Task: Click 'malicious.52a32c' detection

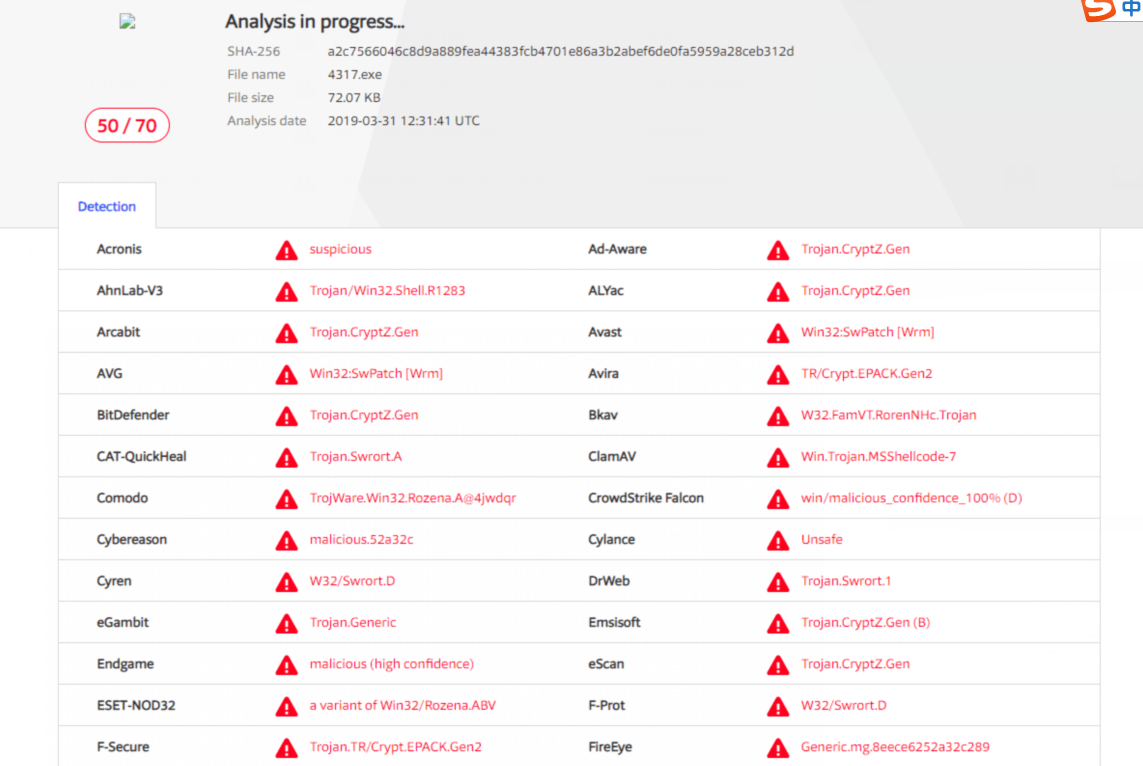Action: 362,540
